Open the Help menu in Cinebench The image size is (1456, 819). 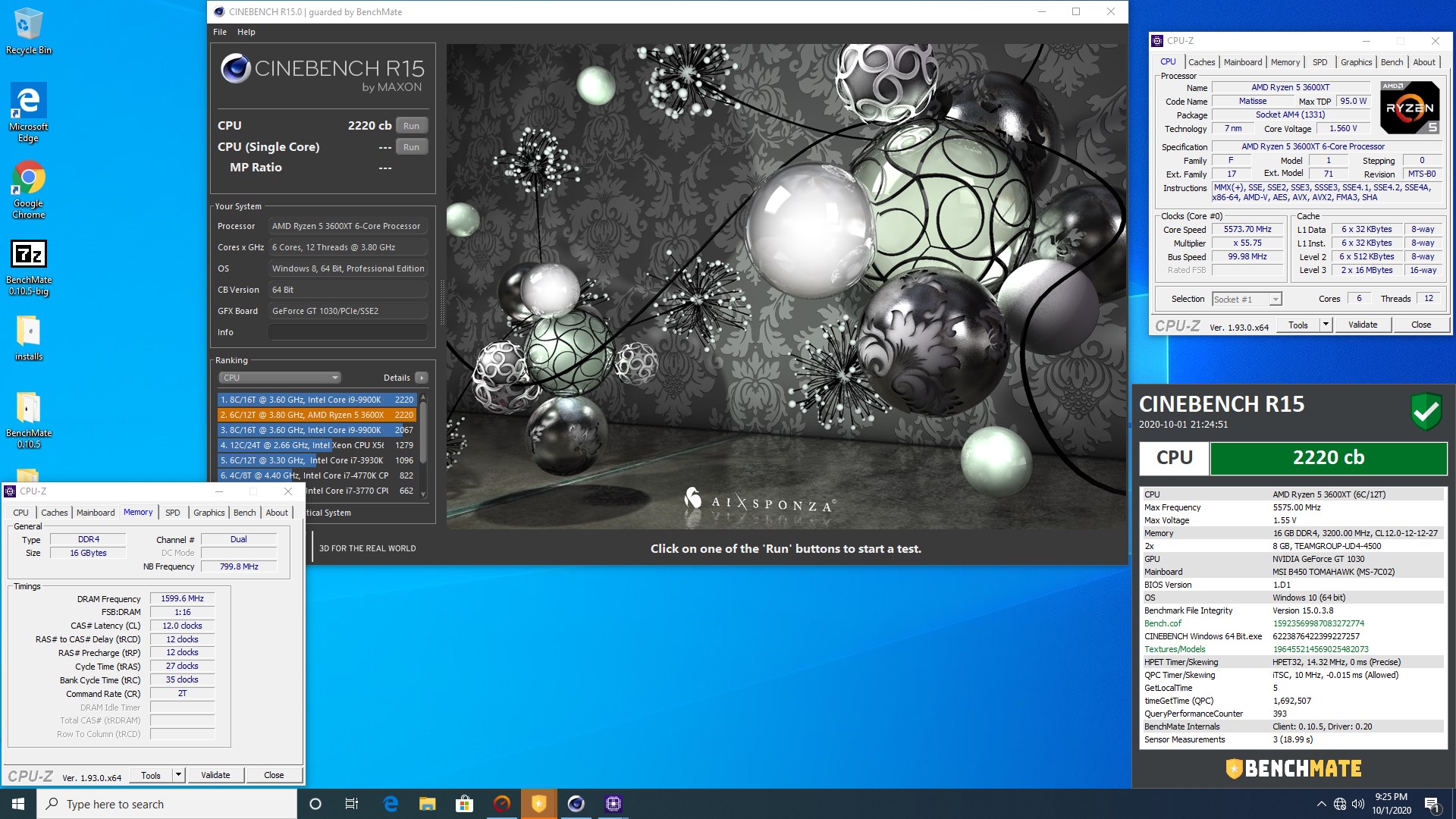(x=246, y=32)
